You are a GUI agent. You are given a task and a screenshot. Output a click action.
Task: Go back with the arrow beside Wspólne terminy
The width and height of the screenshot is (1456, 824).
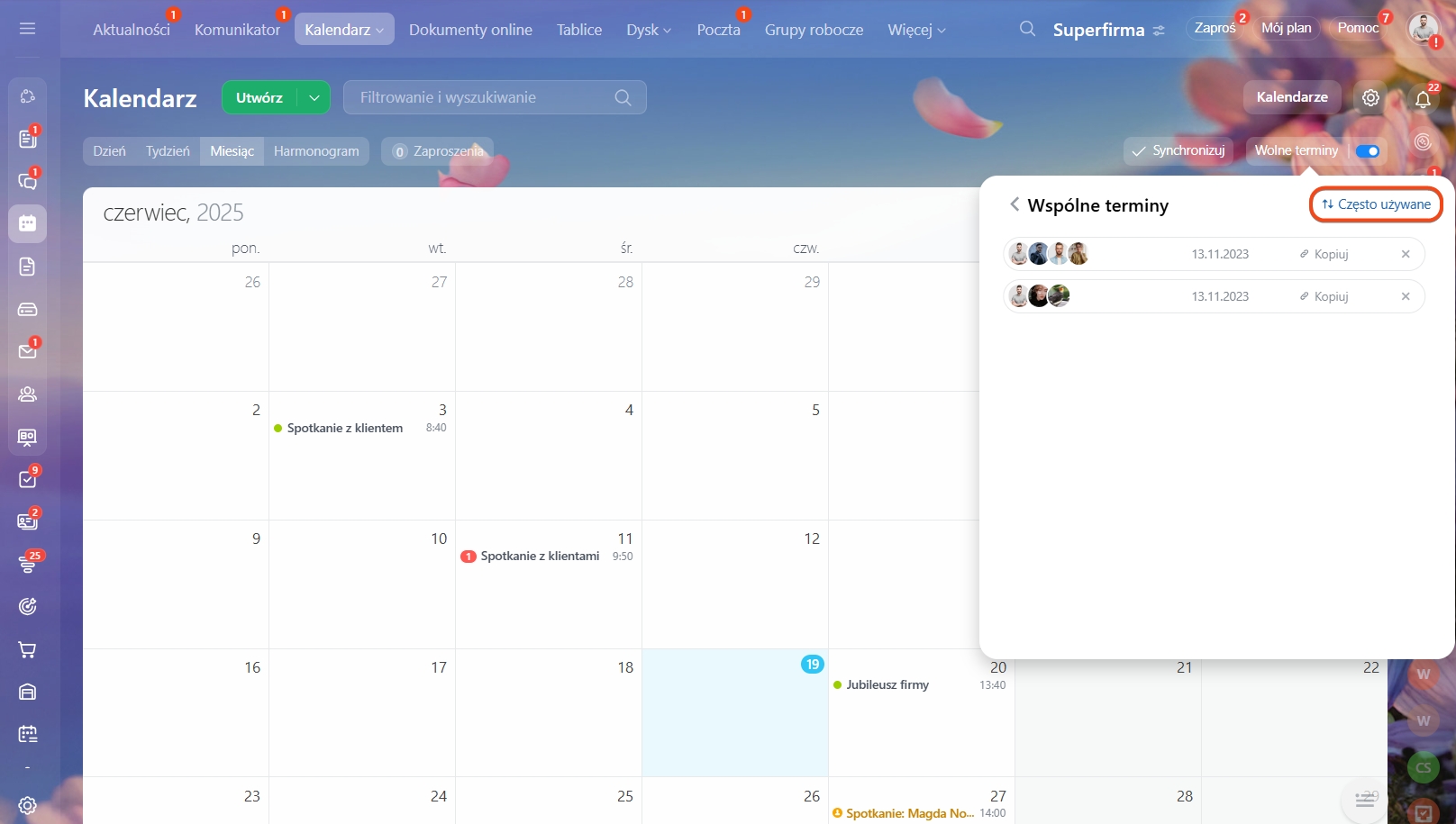[1015, 204]
